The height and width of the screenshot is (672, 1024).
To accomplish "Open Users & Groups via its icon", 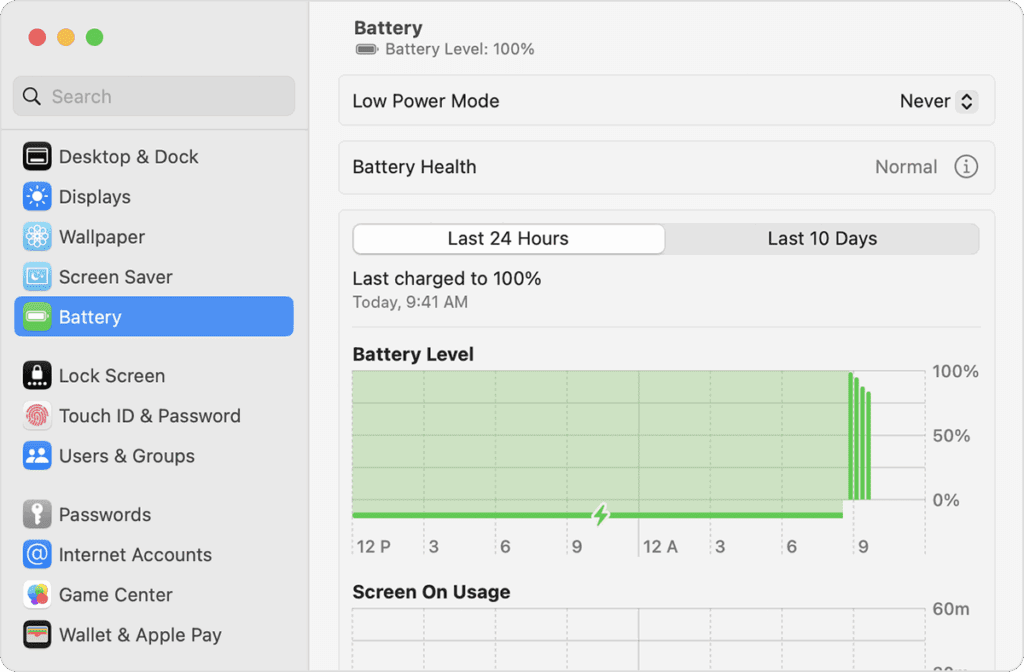I will 37,455.
